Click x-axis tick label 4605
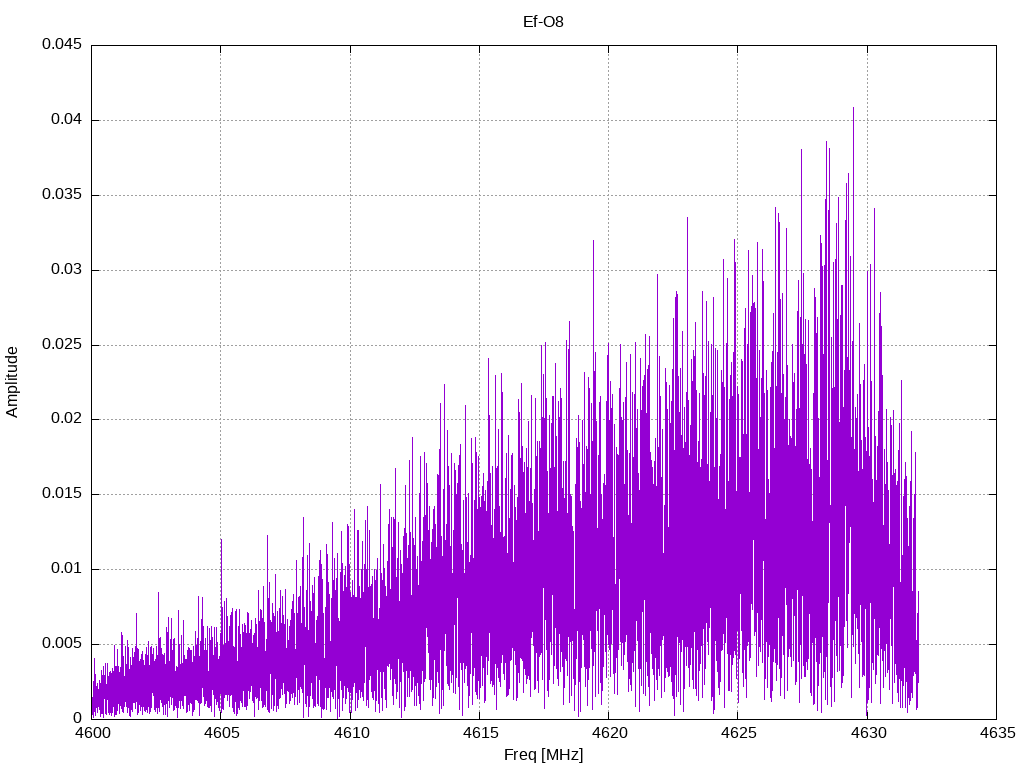Screen dimensions: 1024x768 point(221,733)
